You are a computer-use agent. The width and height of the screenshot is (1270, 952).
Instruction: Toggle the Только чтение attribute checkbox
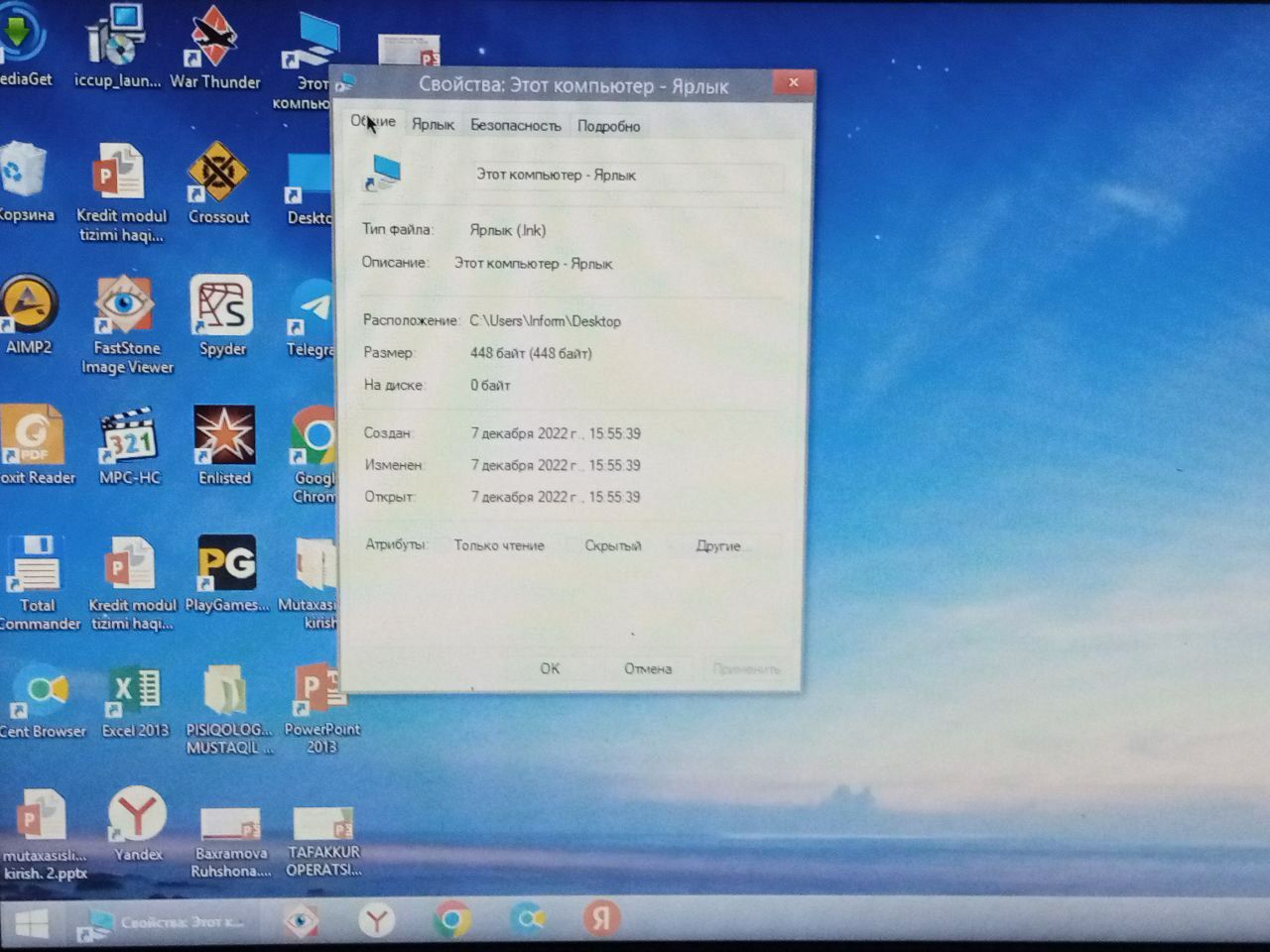[x=499, y=545]
